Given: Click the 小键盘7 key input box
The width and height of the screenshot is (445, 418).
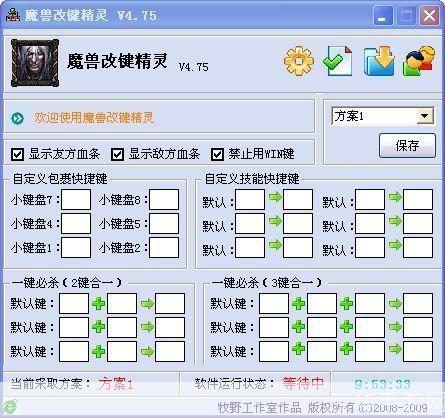Looking at the screenshot, I should [76, 199].
